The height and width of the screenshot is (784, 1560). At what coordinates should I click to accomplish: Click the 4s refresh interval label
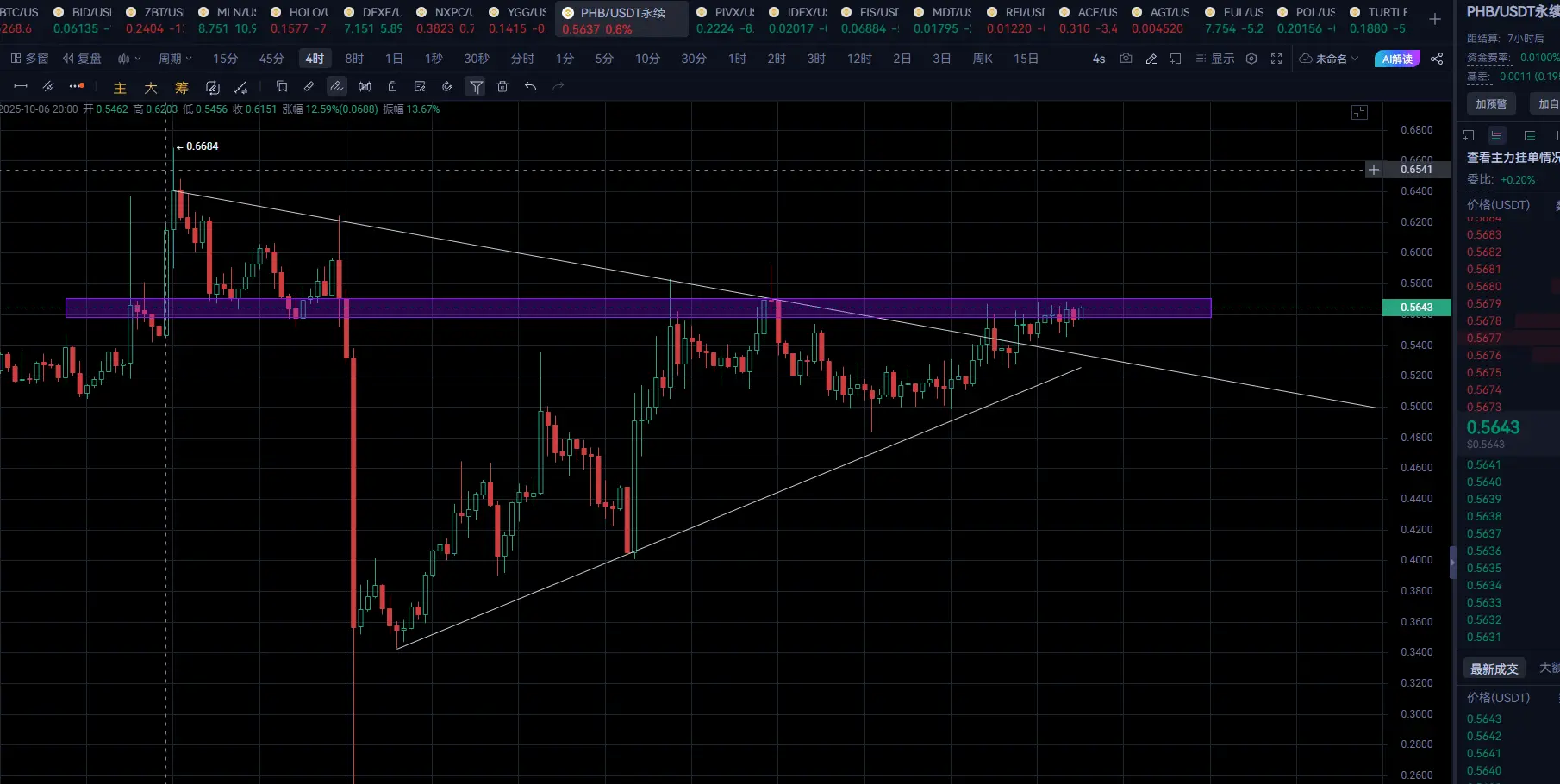1099,59
